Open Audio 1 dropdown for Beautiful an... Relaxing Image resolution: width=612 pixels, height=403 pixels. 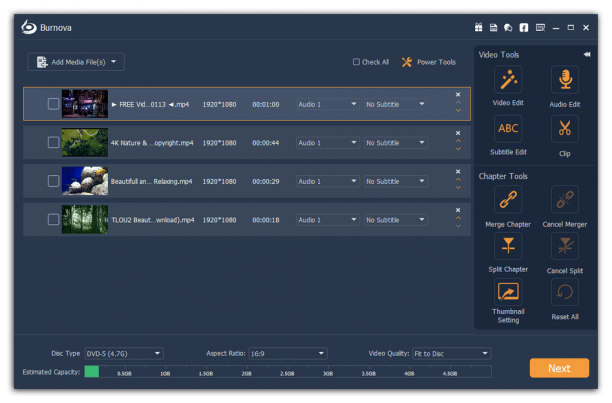(327, 181)
